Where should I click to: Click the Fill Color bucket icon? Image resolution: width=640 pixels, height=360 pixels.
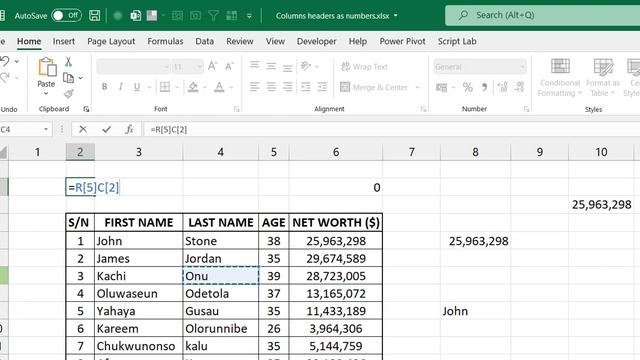point(193,87)
